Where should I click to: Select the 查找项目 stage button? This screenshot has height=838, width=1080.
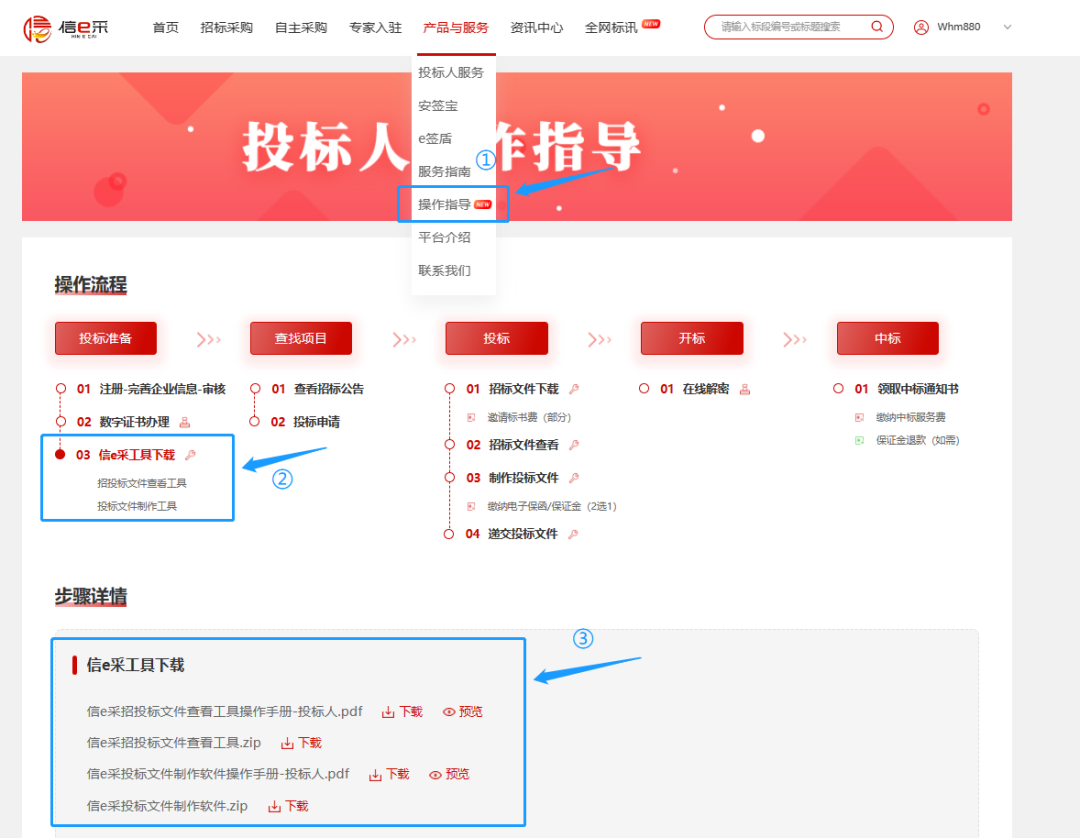pyautogui.click(x=301, y=338)
